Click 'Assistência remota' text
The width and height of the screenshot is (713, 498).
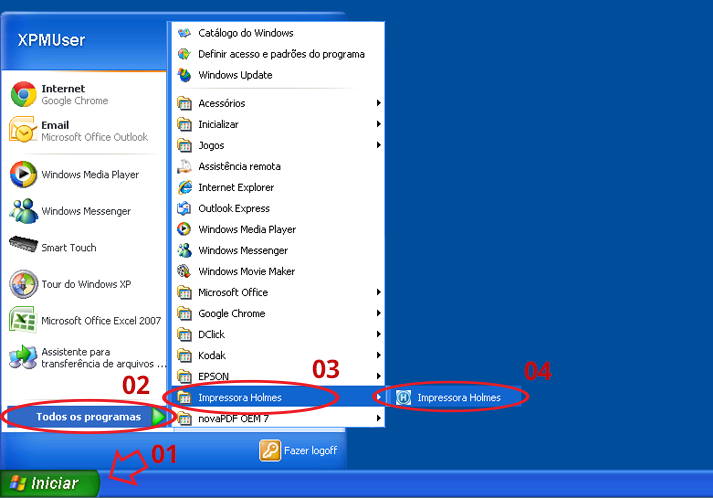(x=239, y=166)
